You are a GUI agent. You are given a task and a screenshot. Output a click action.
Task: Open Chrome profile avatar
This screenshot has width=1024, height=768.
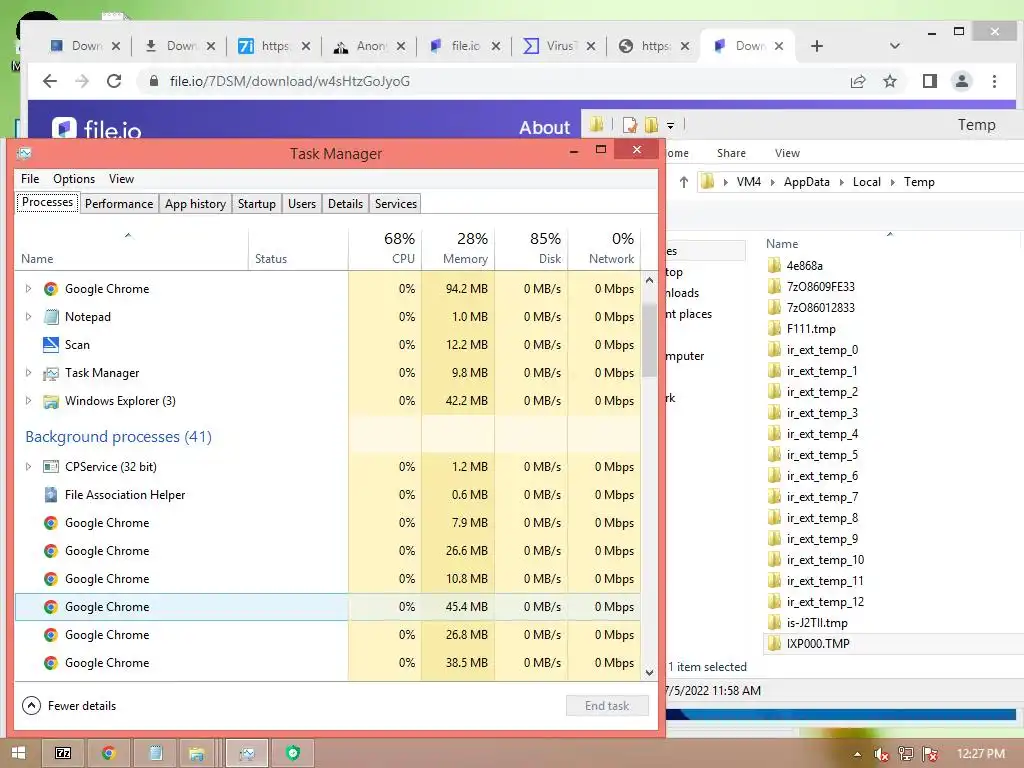point(962,81)
